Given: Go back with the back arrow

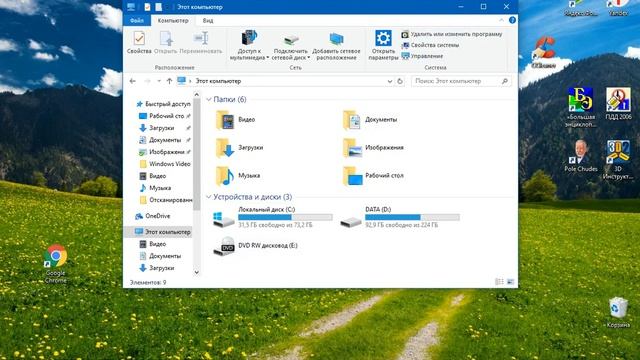Looking at the screenshot, I should (x=133, y=81).
